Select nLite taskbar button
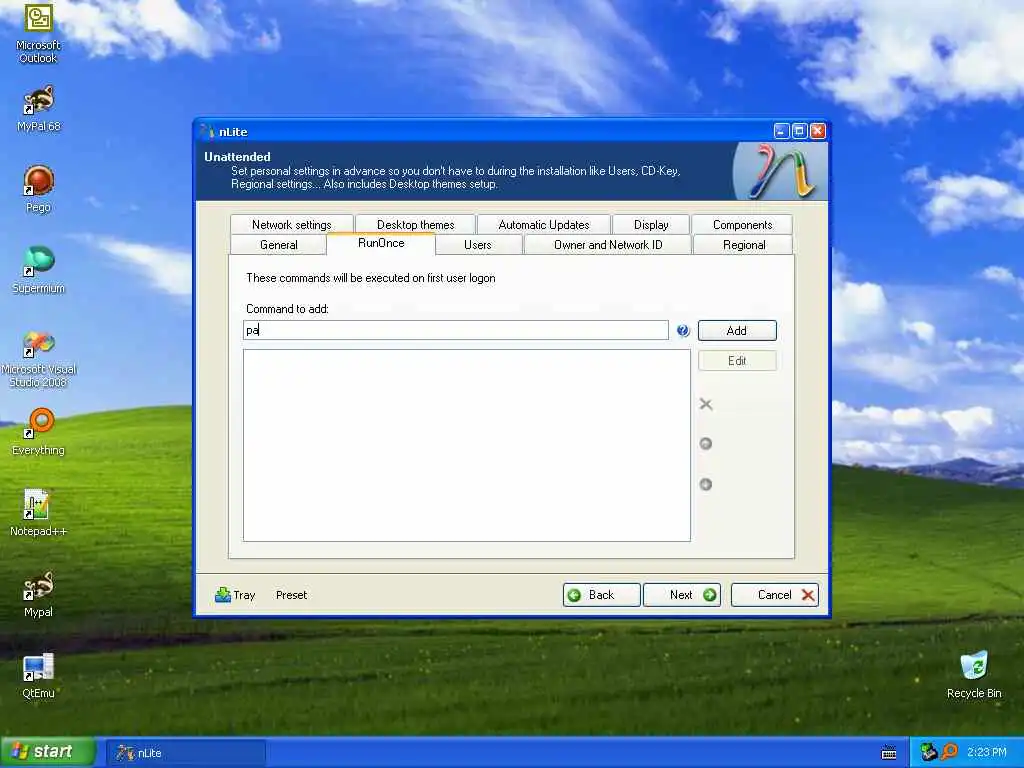1024x768 pixels. click(186, 753)
